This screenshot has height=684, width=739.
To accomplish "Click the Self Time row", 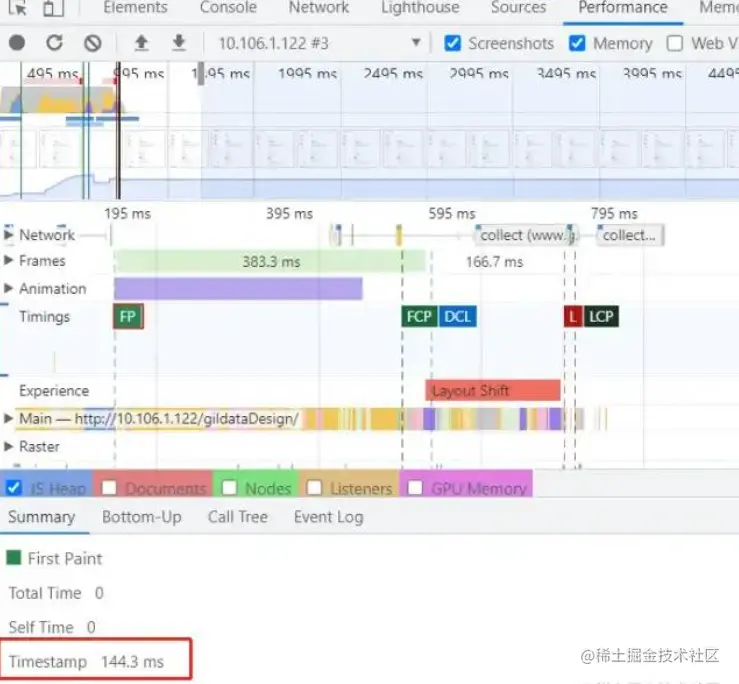I will [52, 627].
